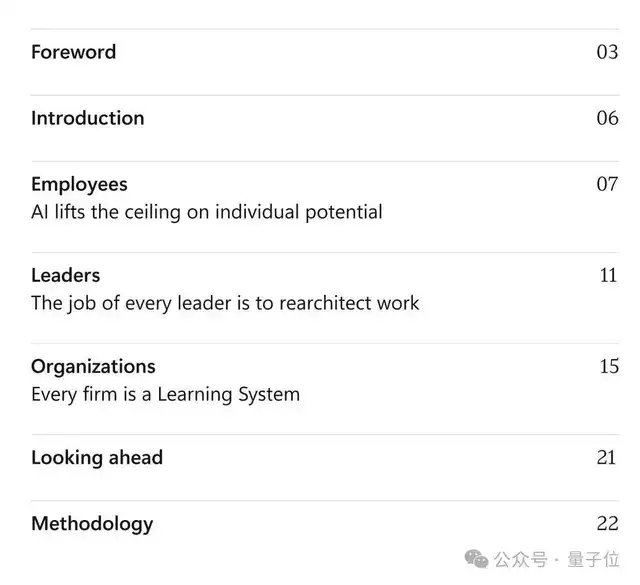Viewport: 640px width, 585px height.
Task: Click 'The job of every leader is to rearchitect work'
Action: (x=225, y=303)
